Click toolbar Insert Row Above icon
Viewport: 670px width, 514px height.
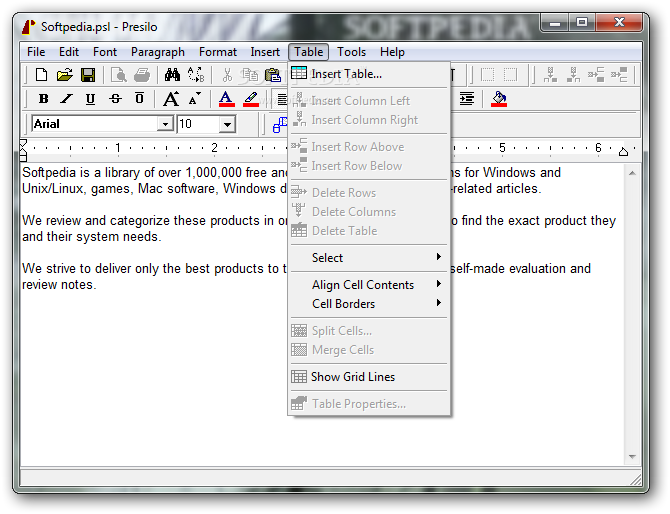click(x=596, y=75)
